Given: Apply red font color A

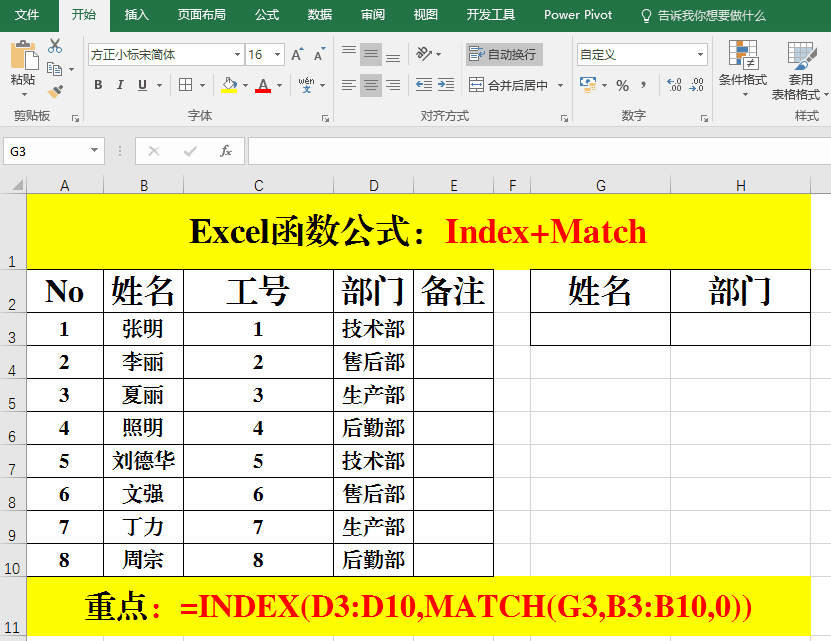Looking at the screenshot, I should (x=263, y=85).
